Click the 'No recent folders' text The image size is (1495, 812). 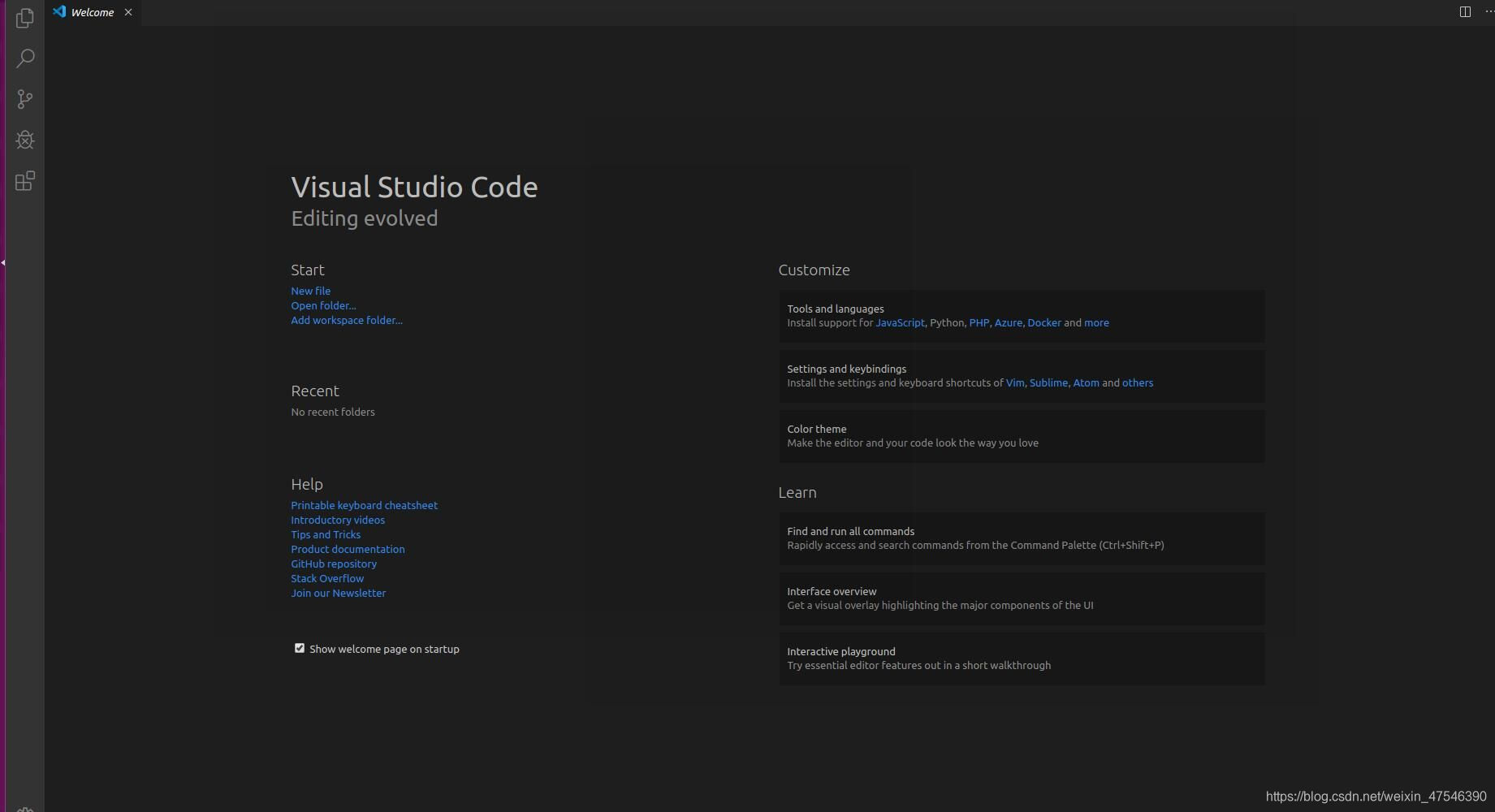(x=333, y=412)
